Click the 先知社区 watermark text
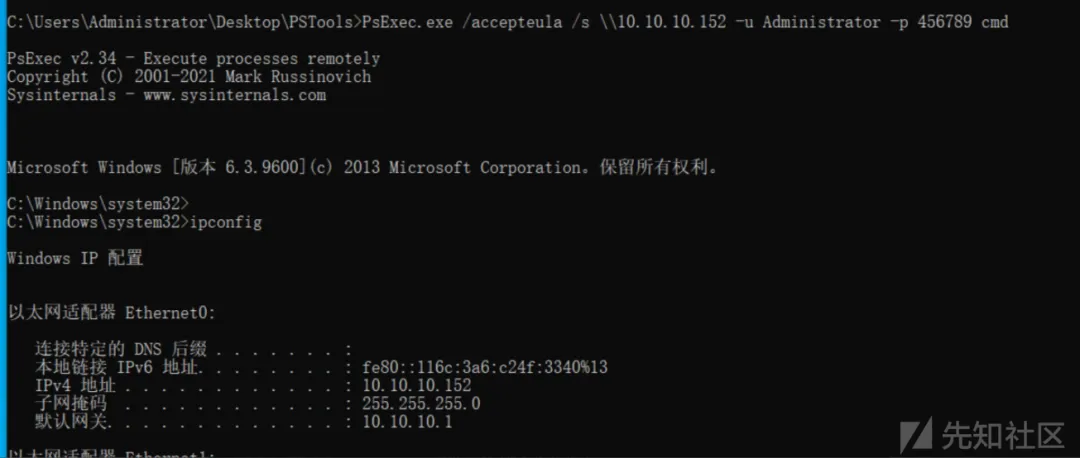1080x458 pixels. (x=1002, y=435)
